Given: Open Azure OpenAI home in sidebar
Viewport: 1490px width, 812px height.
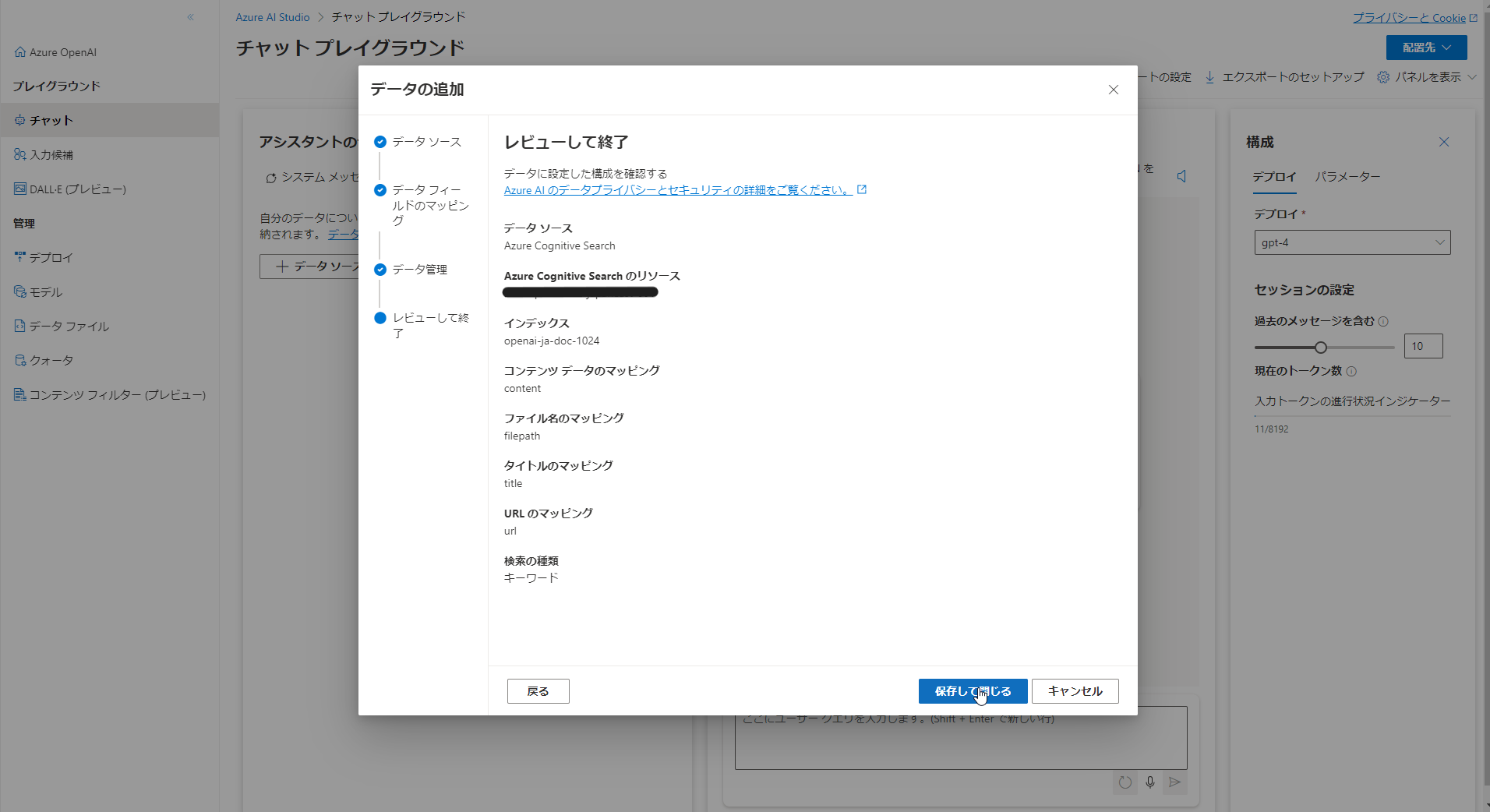Looking at the screenshot, I should pyautogui.click(x=55, y=52).
